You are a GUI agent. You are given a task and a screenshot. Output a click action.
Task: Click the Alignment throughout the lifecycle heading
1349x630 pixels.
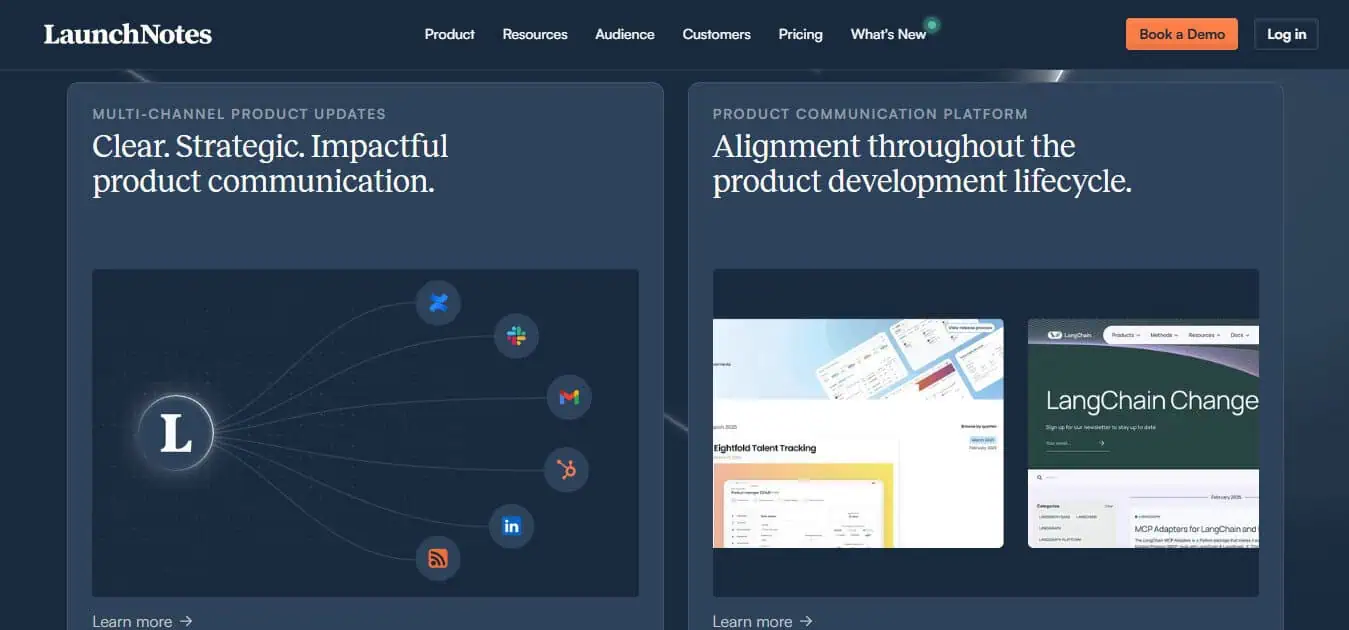tap(922, 164)
